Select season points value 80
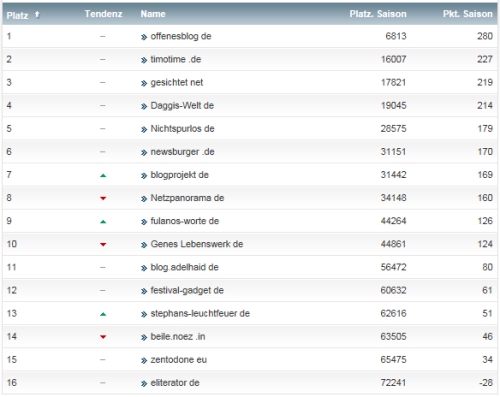This screenshot has height=397, width=500. point(488,267)
